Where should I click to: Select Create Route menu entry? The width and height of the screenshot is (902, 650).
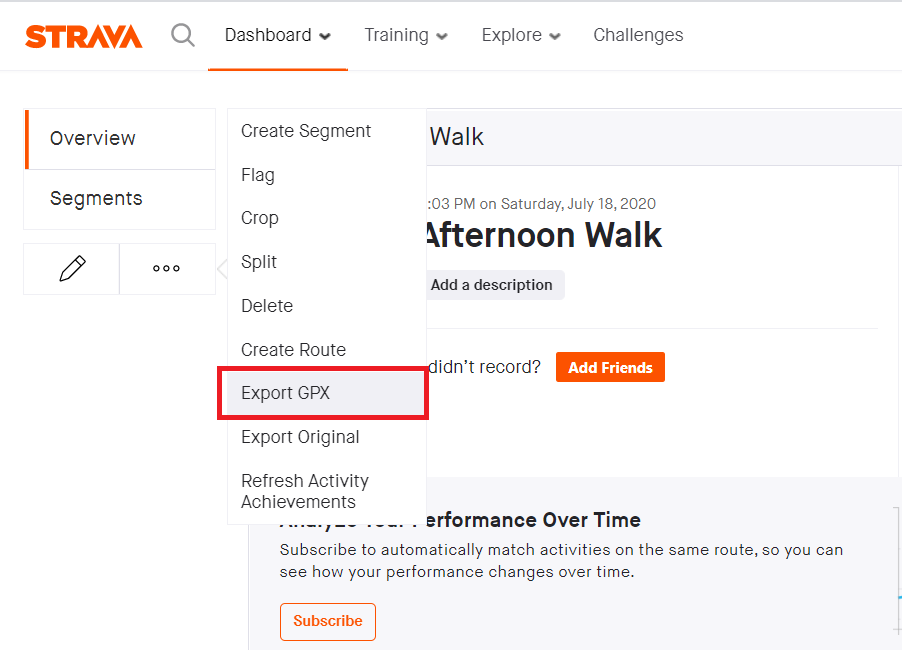(x=293, y=350)
